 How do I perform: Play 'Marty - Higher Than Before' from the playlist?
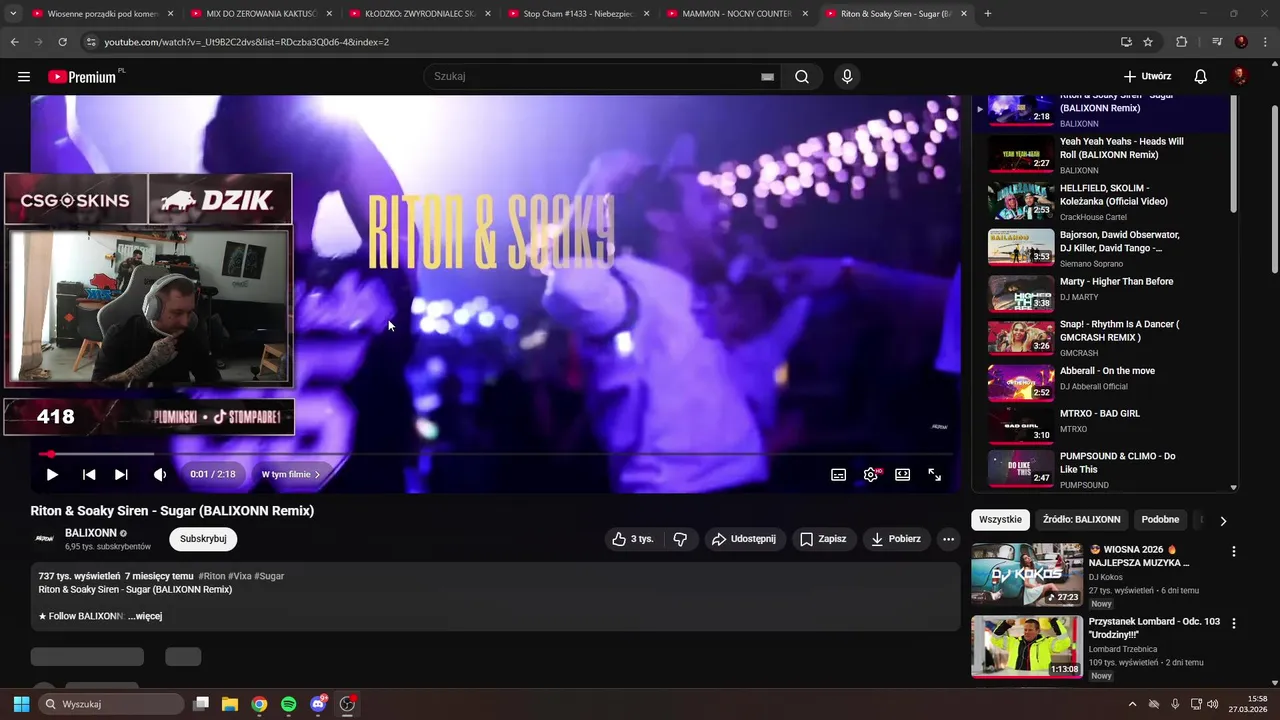(x=1100, y=293)
